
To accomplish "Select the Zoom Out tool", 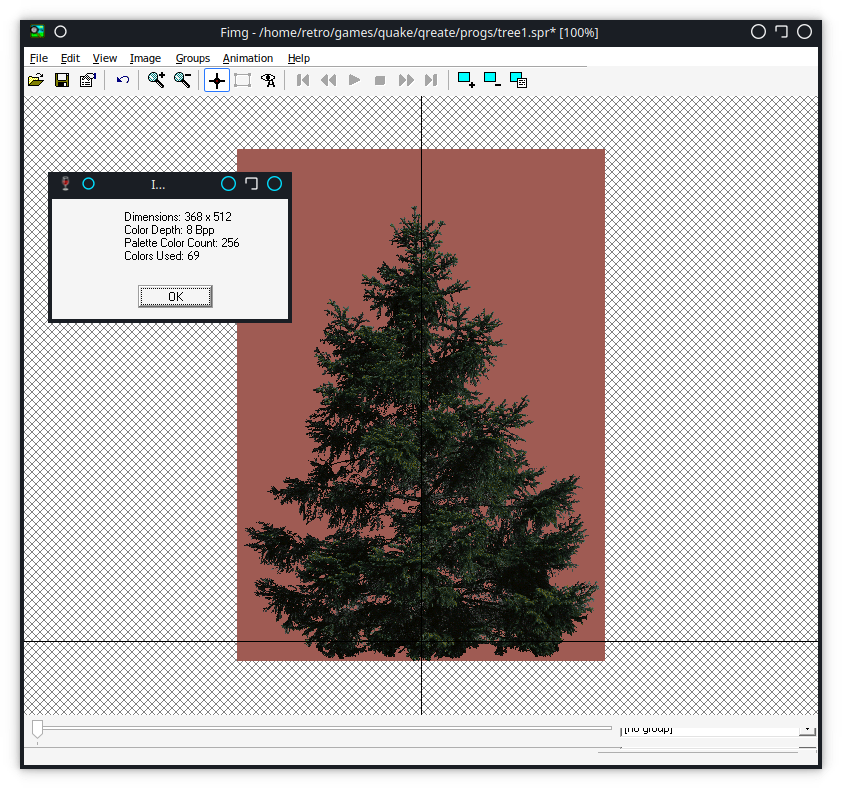I will (x=183, y=80).
